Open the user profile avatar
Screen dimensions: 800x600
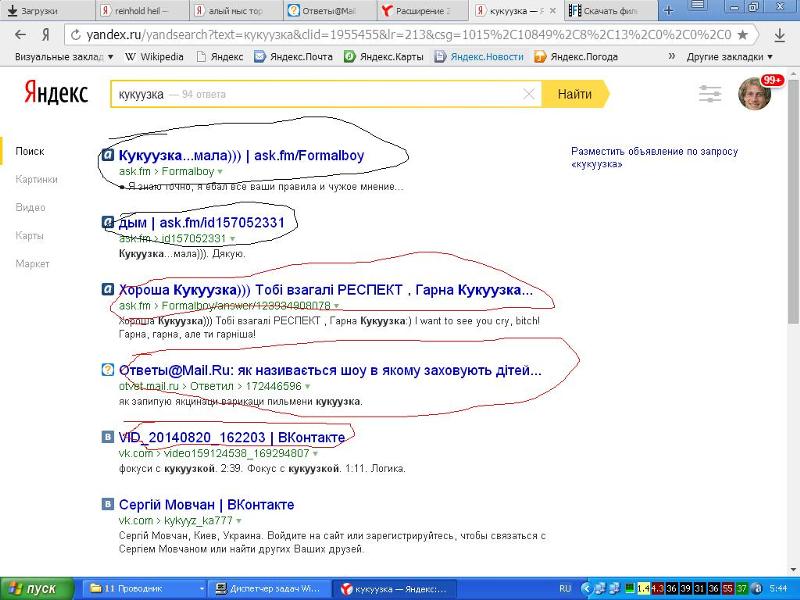coord(755,93)
